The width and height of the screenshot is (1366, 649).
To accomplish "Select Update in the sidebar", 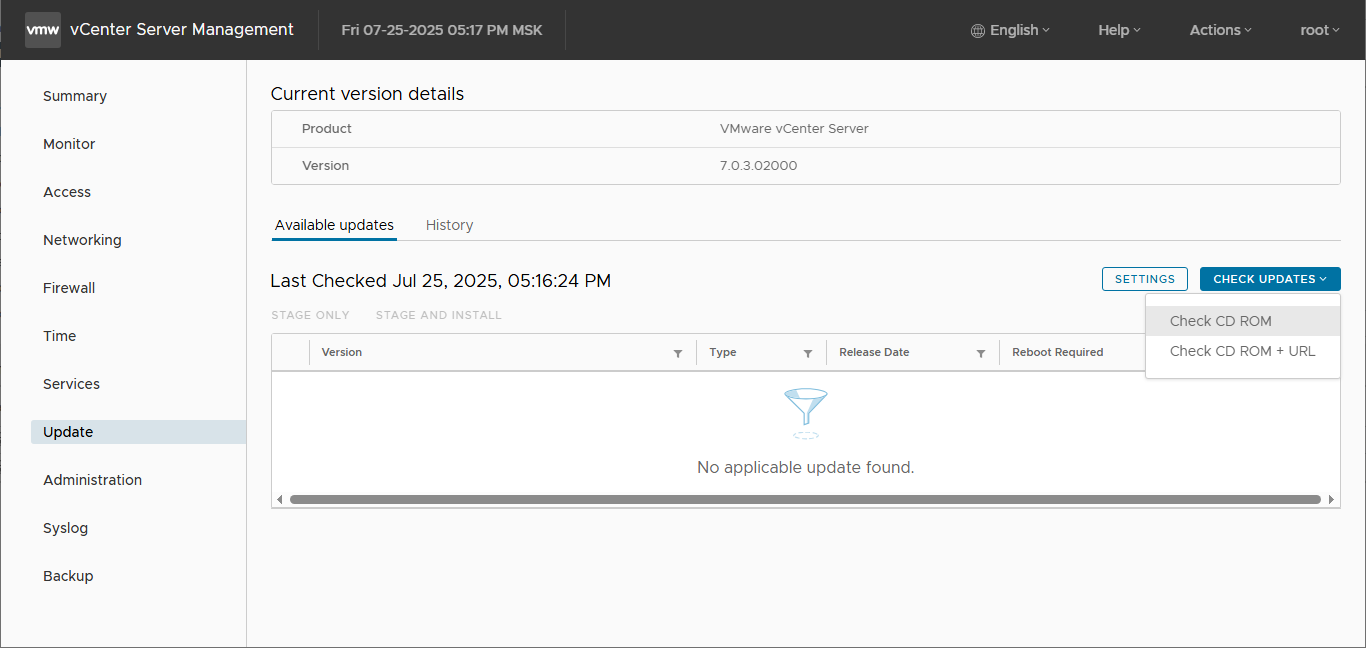I will tap(138, 432).
